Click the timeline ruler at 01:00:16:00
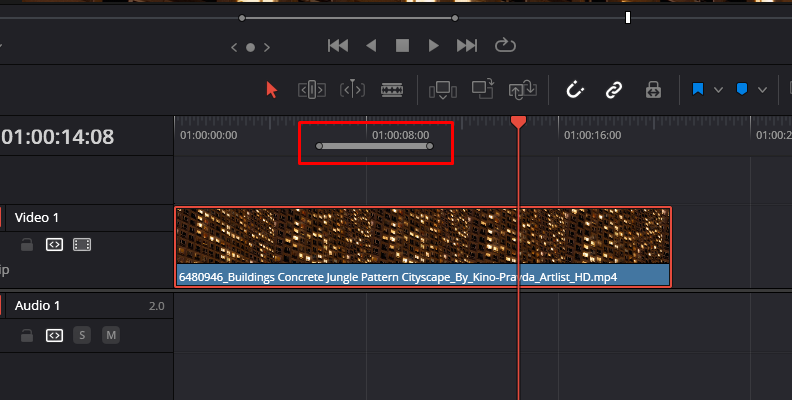Screen dimensions: 792x400 592,135
